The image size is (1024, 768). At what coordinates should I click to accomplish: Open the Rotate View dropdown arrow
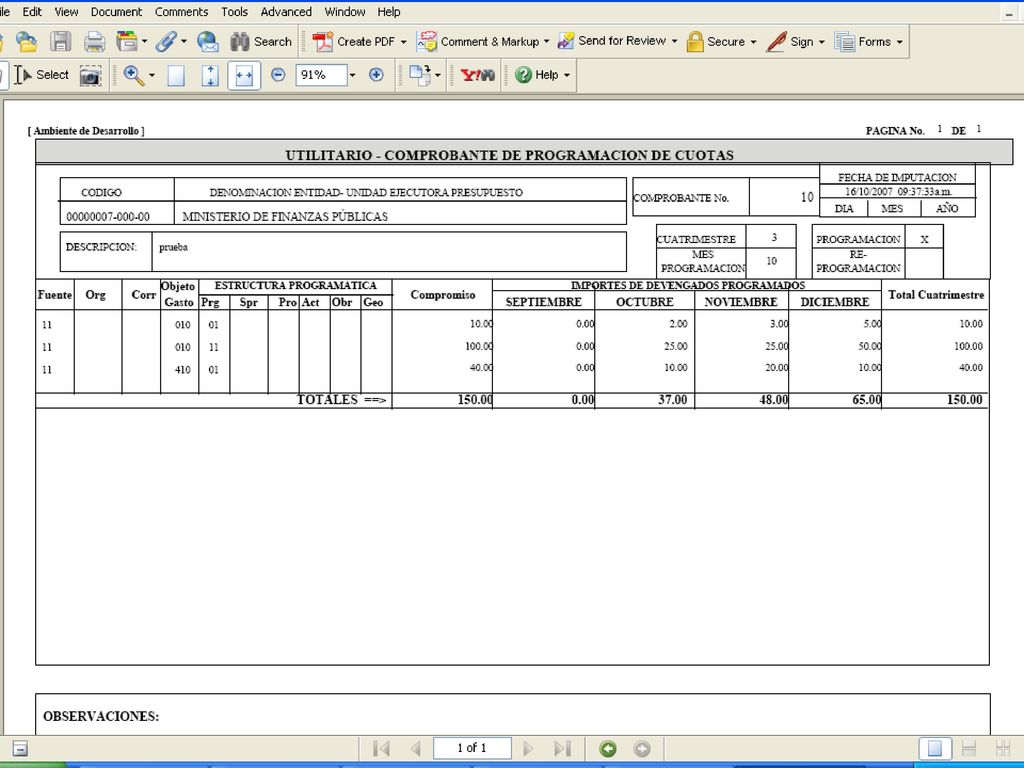(x=438, y=75)
